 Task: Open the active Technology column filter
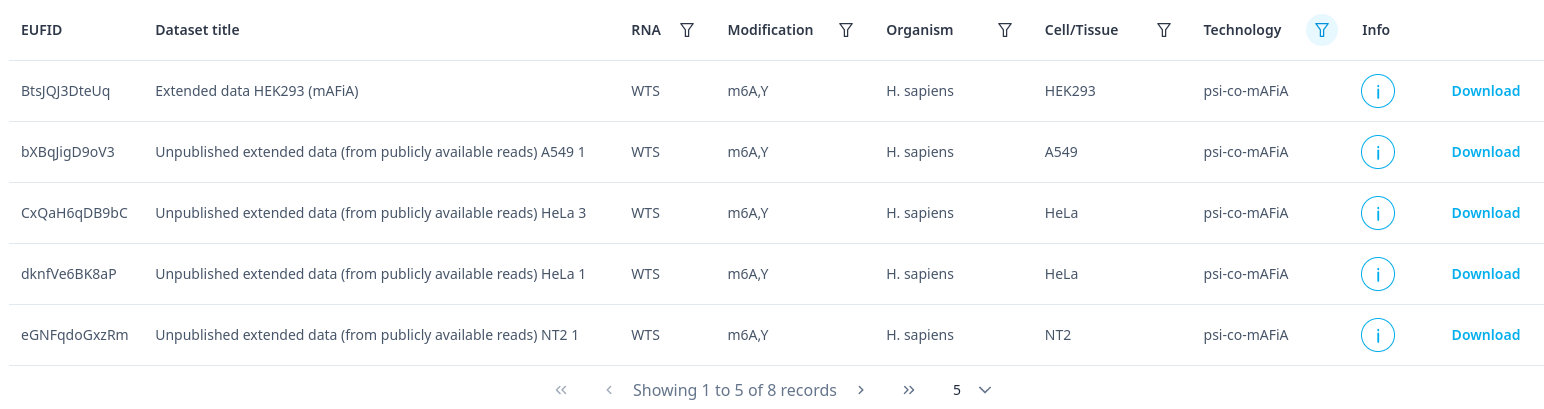pos(1321,30)
